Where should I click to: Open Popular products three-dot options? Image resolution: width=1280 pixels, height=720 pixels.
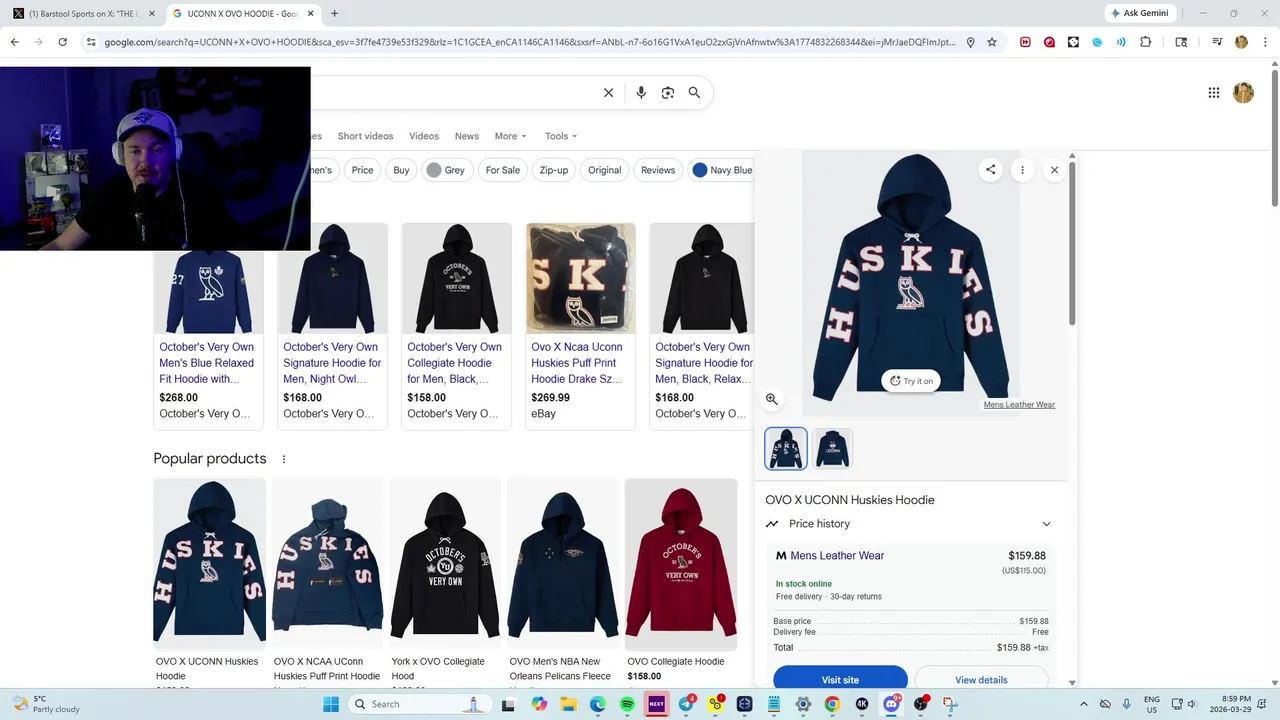tap(284, 459)
